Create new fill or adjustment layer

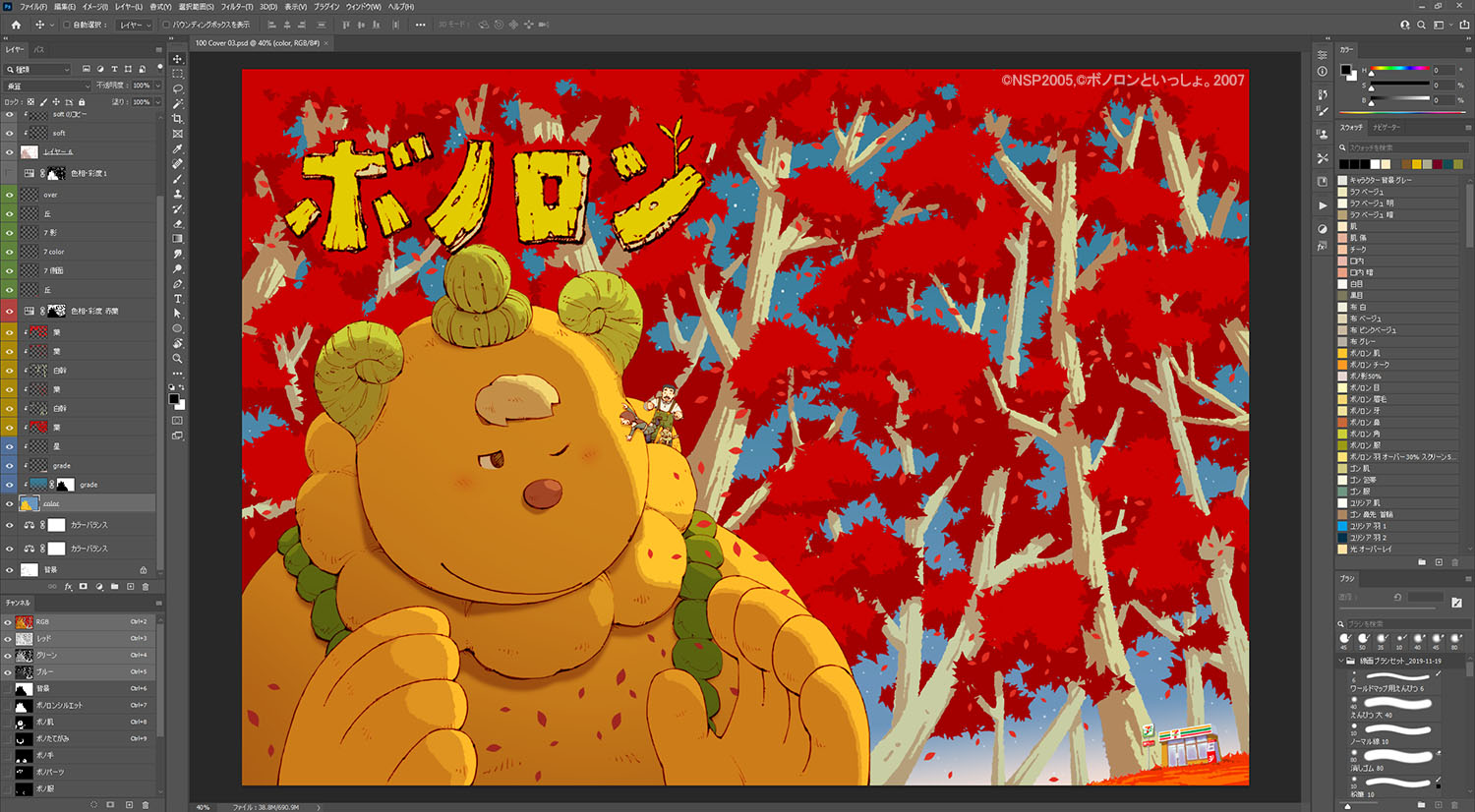(99, 587)
